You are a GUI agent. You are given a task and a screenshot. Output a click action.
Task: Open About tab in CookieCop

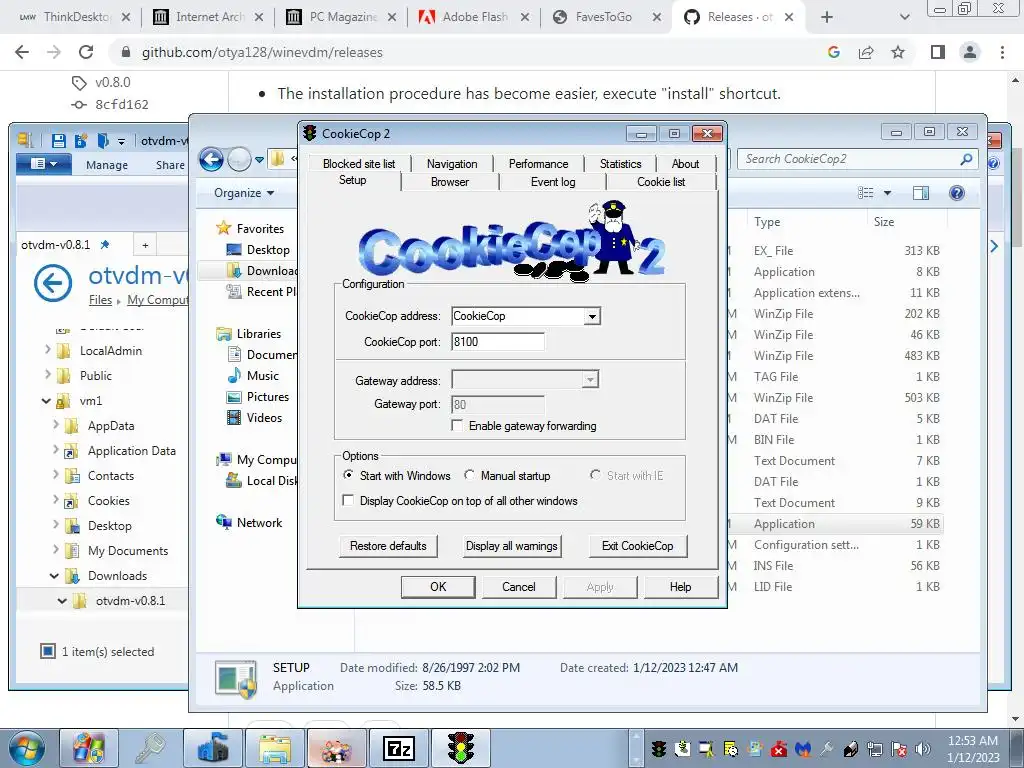click(685, 164)
